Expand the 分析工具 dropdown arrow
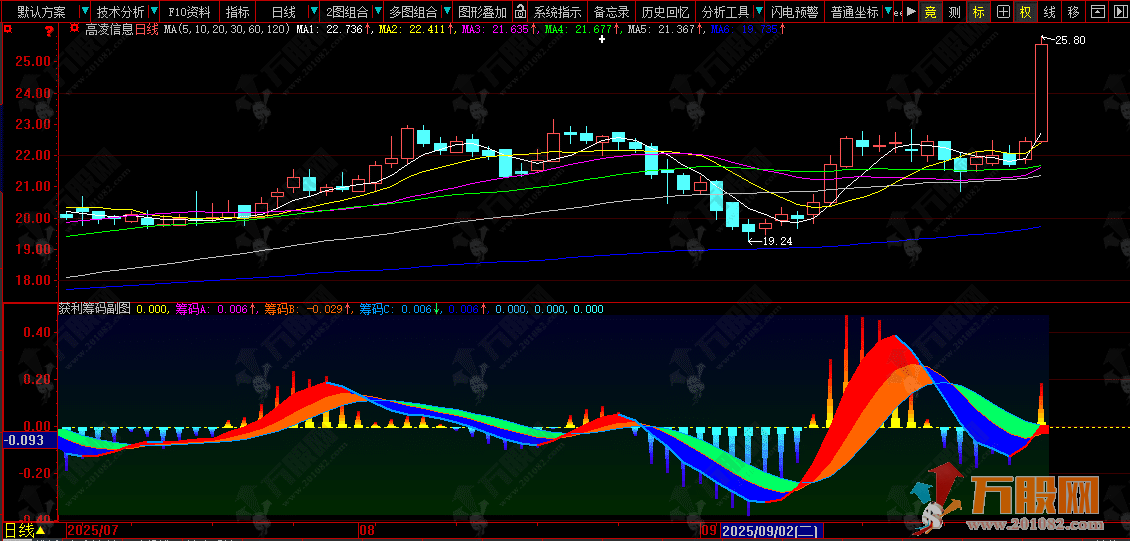Image resolution: width=1130 pixels, height=541 pixels. point(759,12)
